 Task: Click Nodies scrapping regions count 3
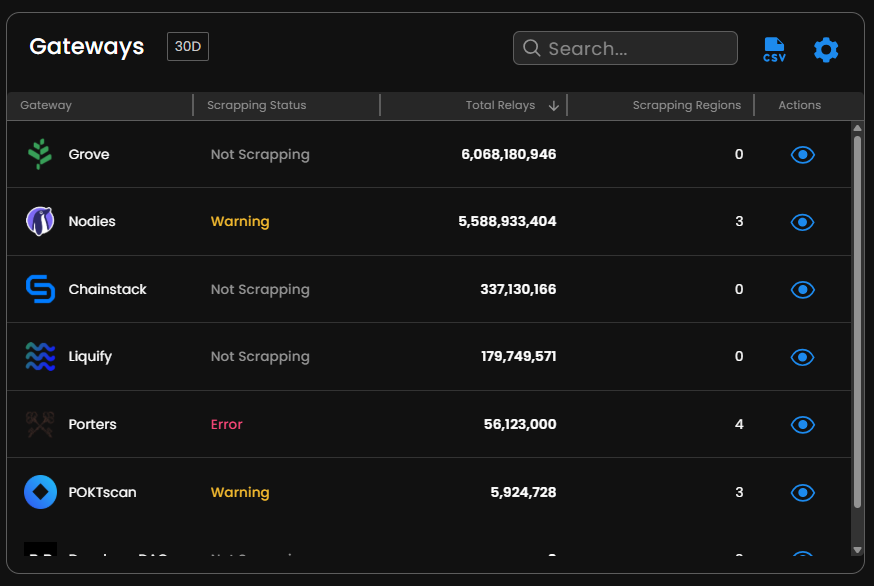pos(739,221)
